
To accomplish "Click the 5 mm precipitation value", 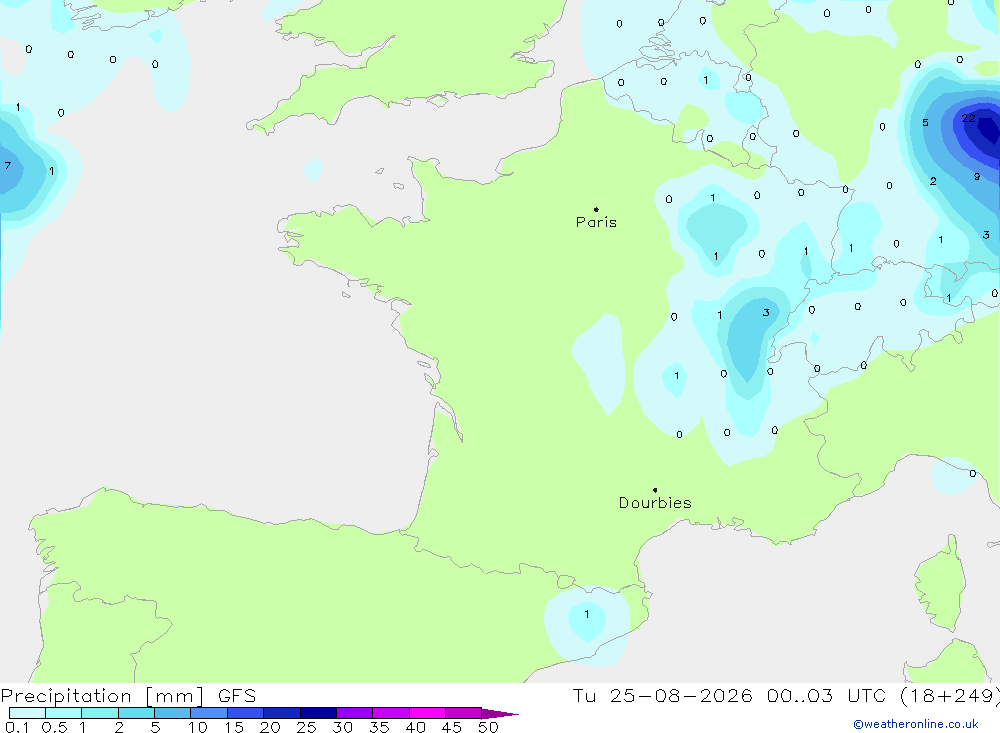I will 925,122.
